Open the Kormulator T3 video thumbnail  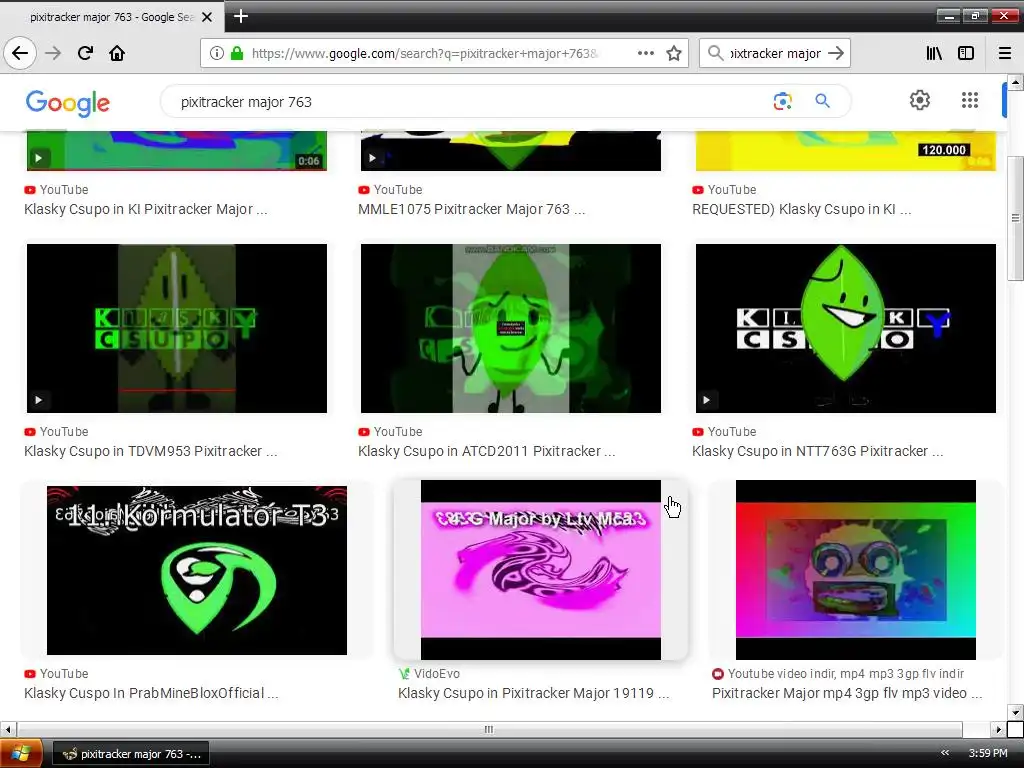[197, 569]
